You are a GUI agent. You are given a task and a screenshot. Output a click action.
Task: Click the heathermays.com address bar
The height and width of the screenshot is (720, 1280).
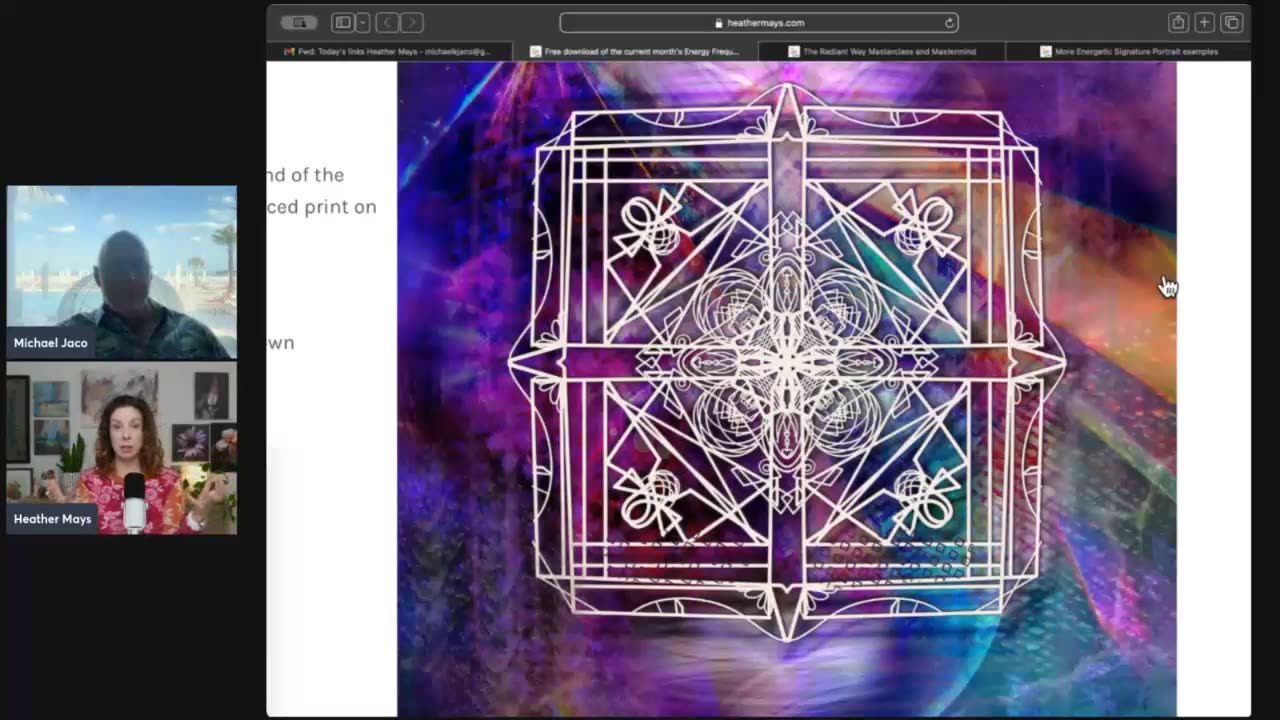[x=759, y=22]
